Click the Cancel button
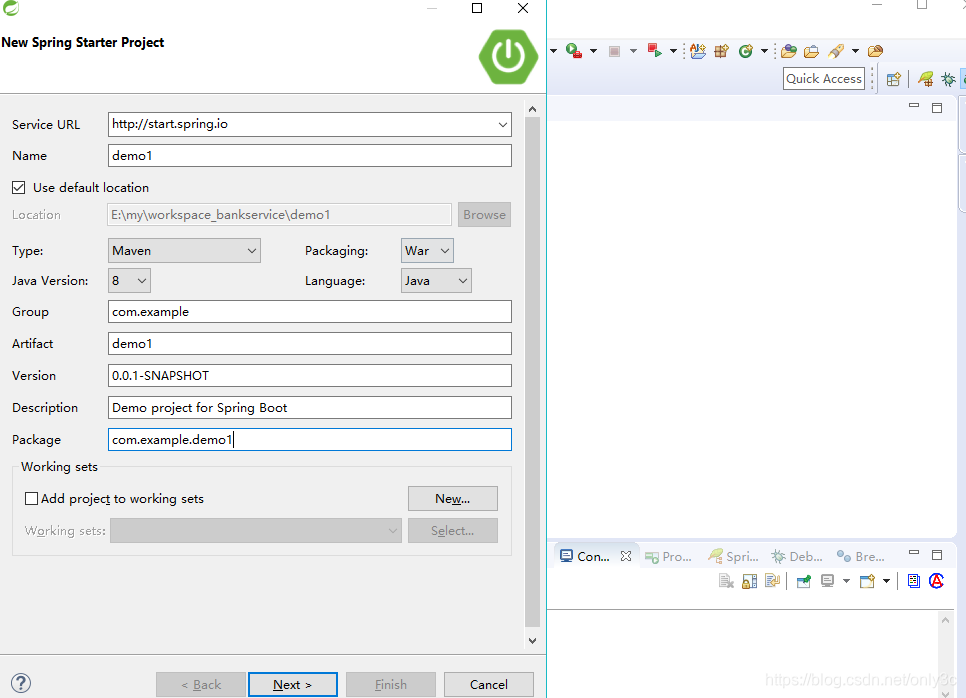The image size is (966, 698). (x=489, y=684)
